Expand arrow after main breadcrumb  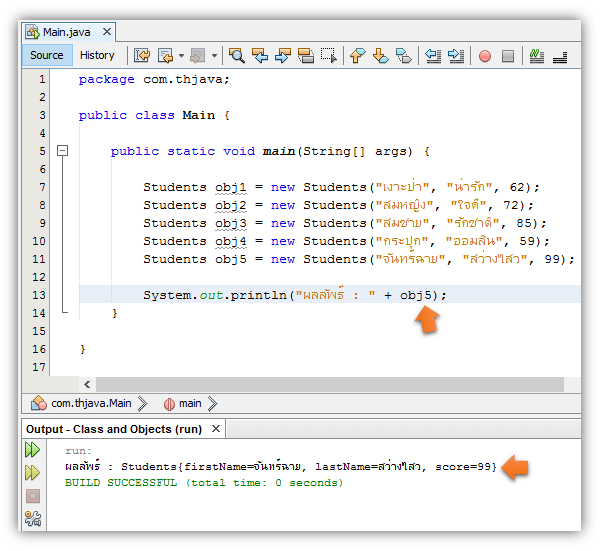(212, 404)
